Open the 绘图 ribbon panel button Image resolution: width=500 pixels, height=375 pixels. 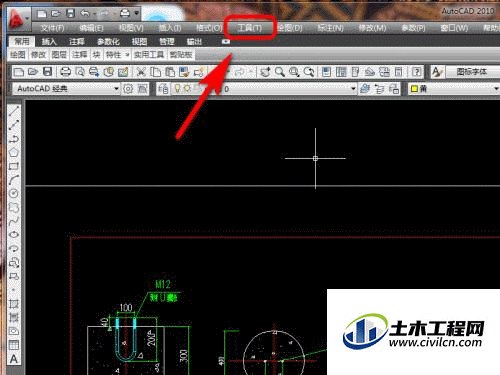[x=18, y=54]
